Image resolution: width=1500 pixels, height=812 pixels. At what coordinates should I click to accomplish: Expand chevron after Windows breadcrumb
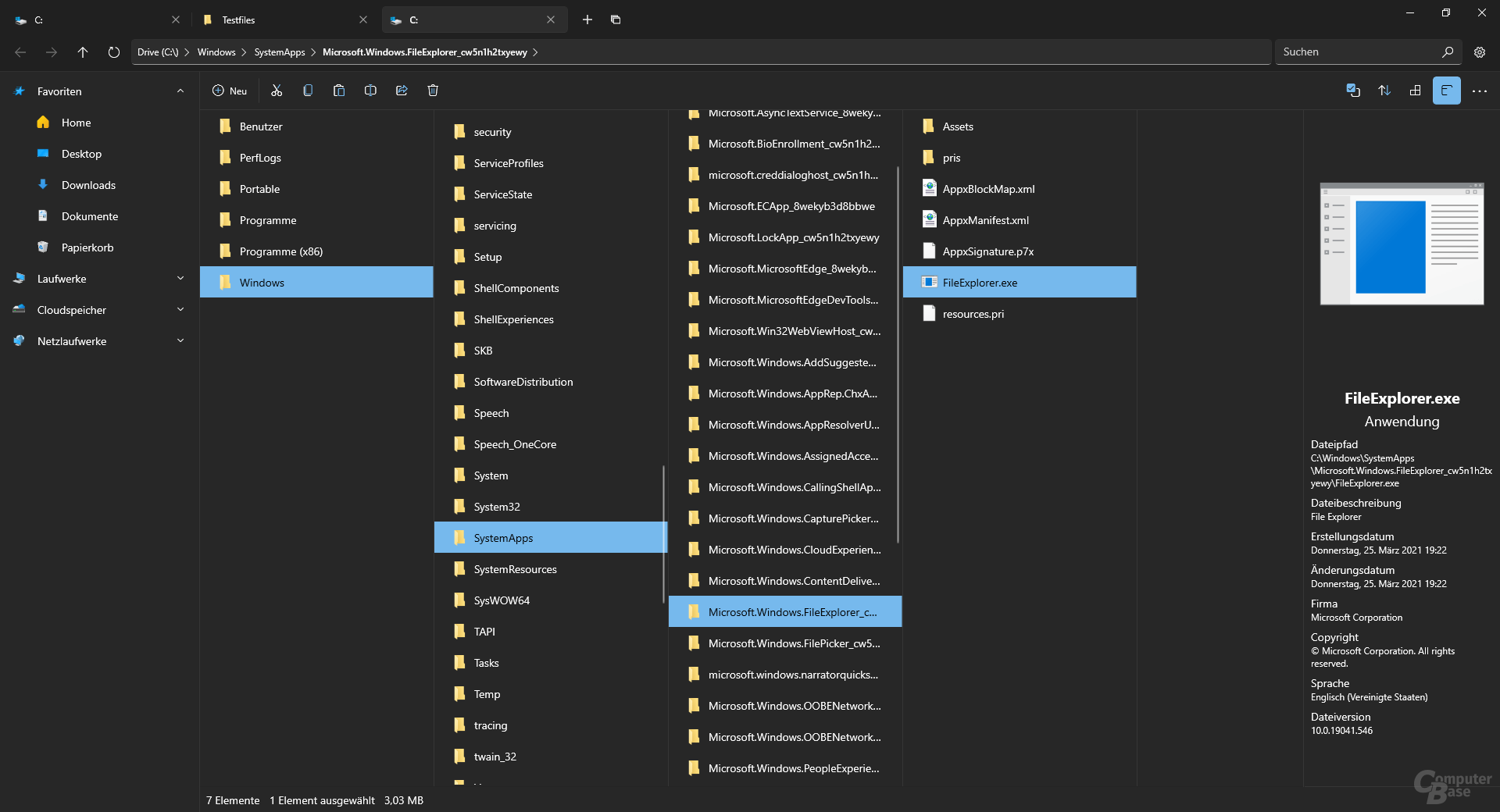click(245, 52)
